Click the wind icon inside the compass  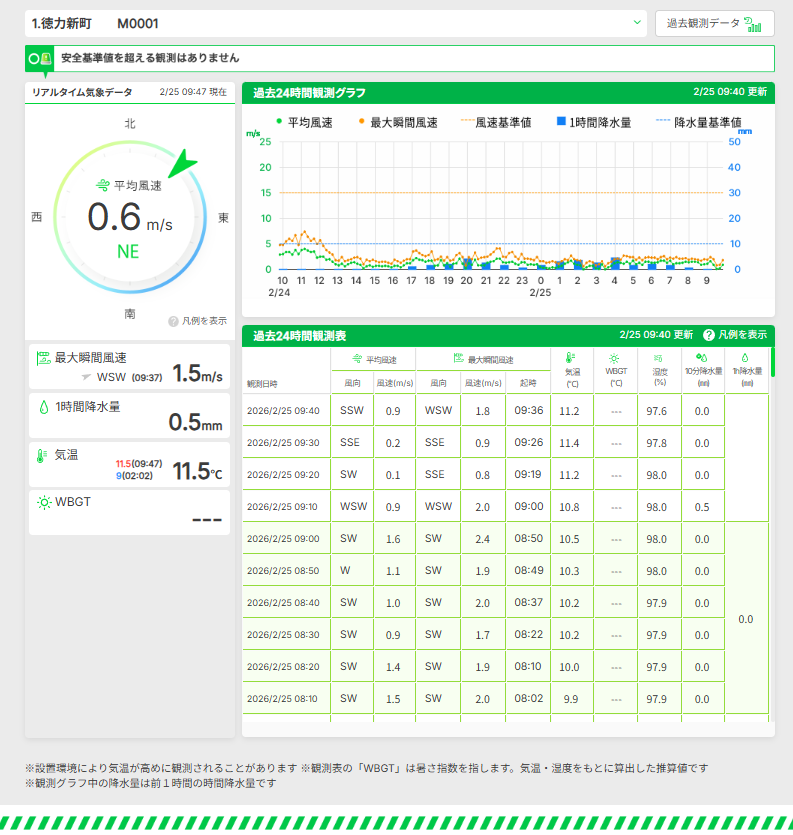click(x=102, y=186)
